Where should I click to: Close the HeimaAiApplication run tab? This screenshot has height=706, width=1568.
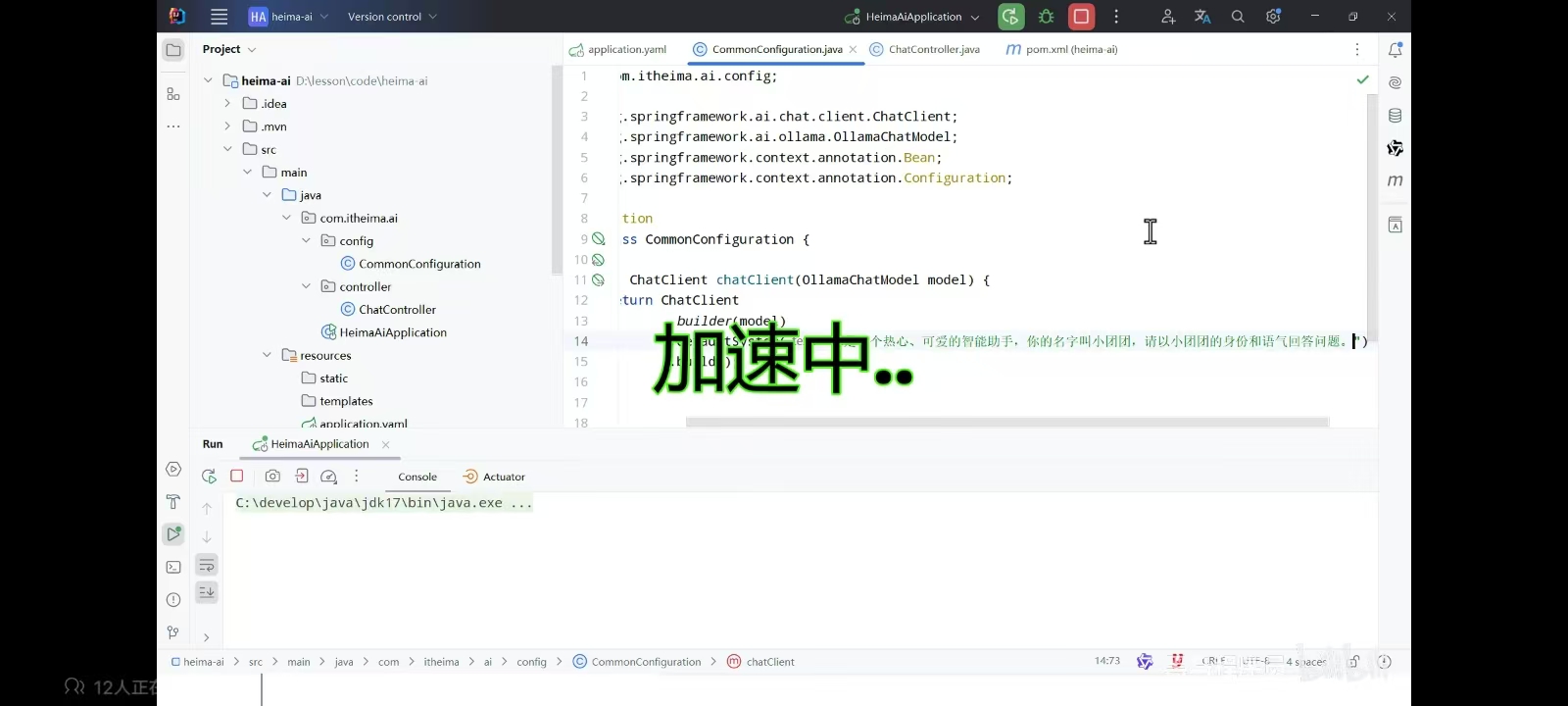click(385, 444)
